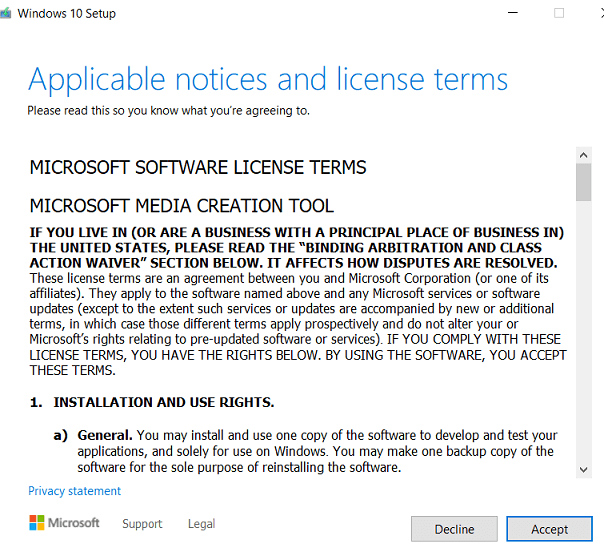The width and height of the screenshot is (604, 552).
Task: Click the Decline button
Action: pyautogui.click(x=454, y=529)
